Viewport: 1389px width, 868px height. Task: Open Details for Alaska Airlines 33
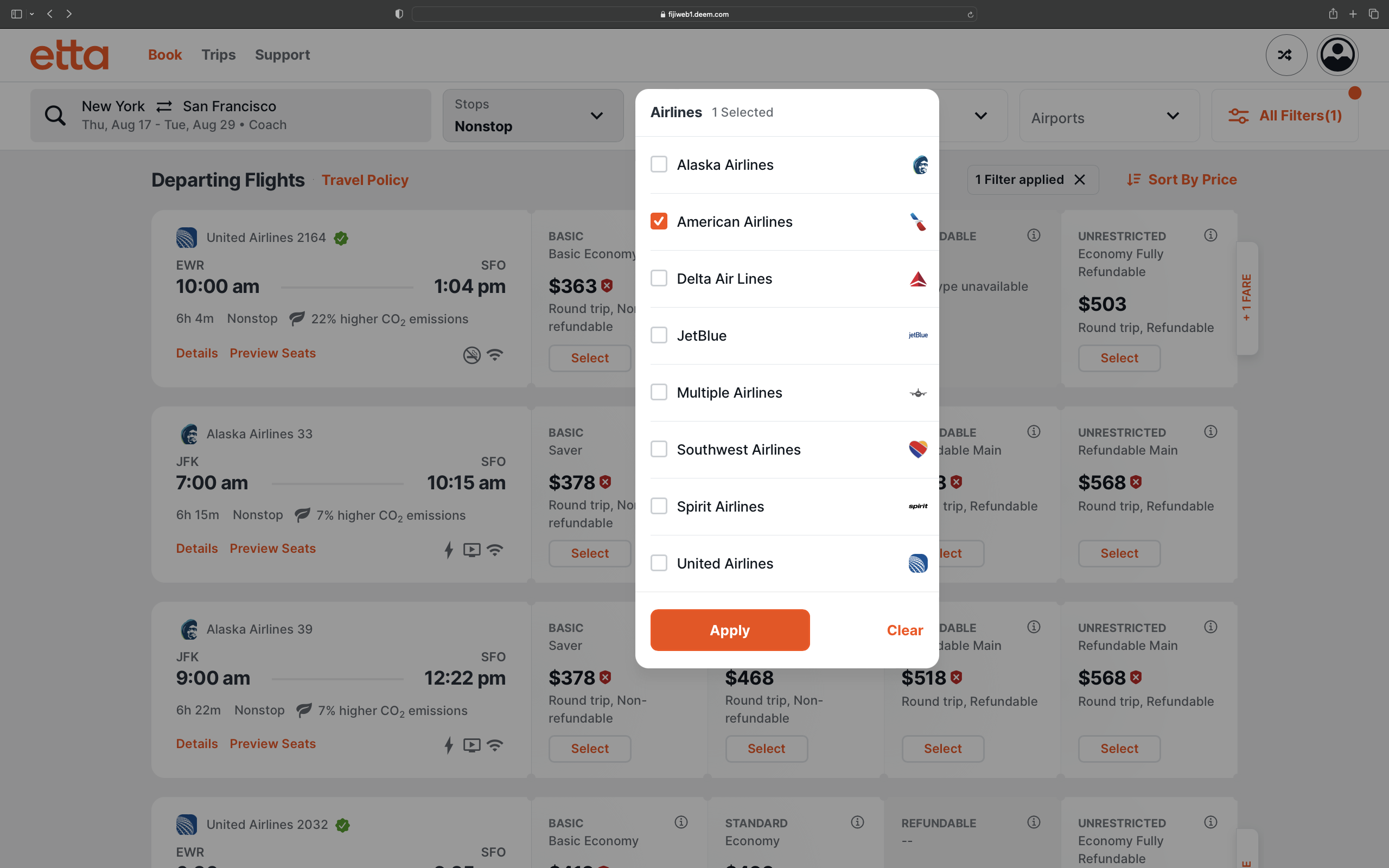point(196,548)
